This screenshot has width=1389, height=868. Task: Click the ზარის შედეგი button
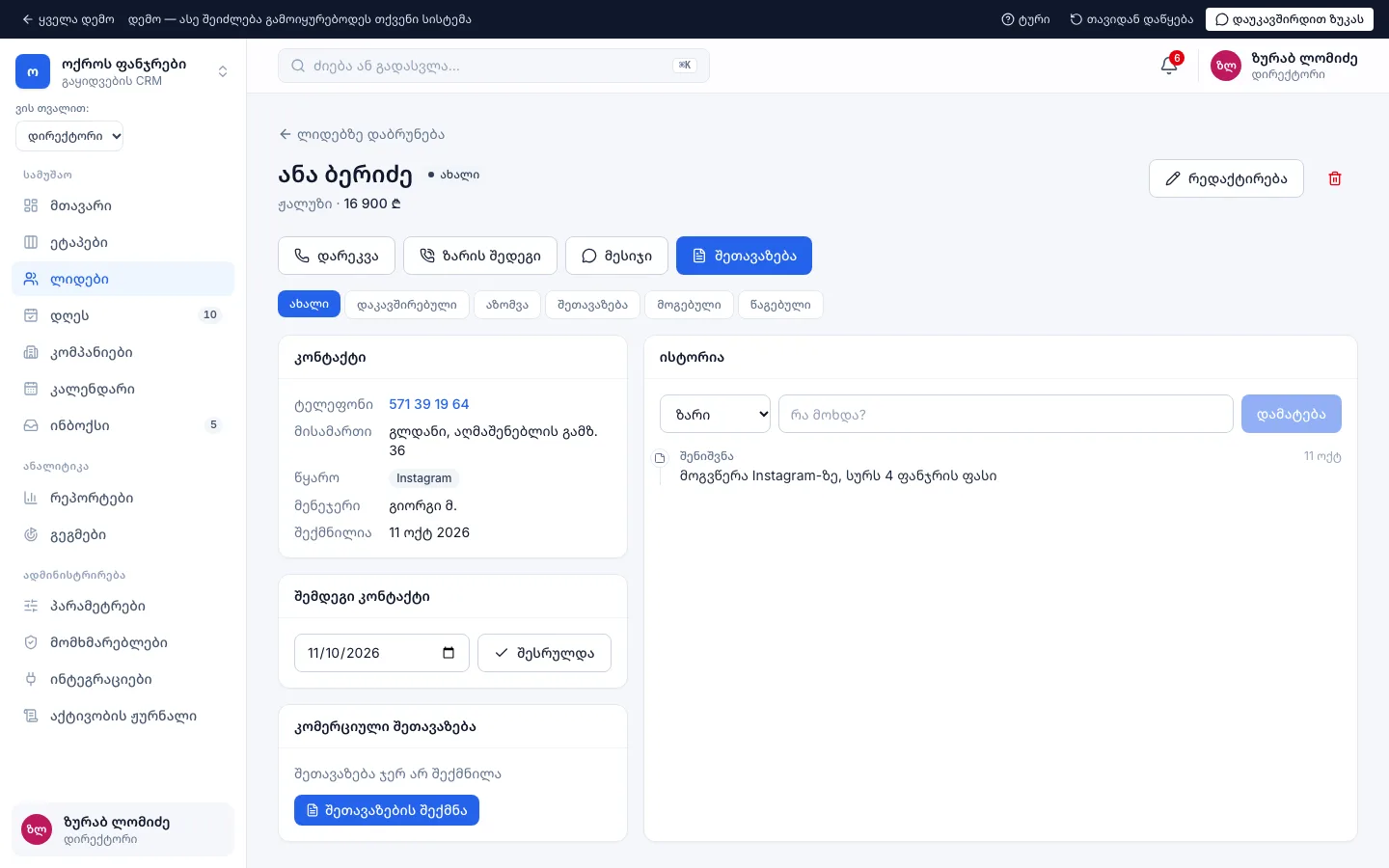[x=480, y=256]
